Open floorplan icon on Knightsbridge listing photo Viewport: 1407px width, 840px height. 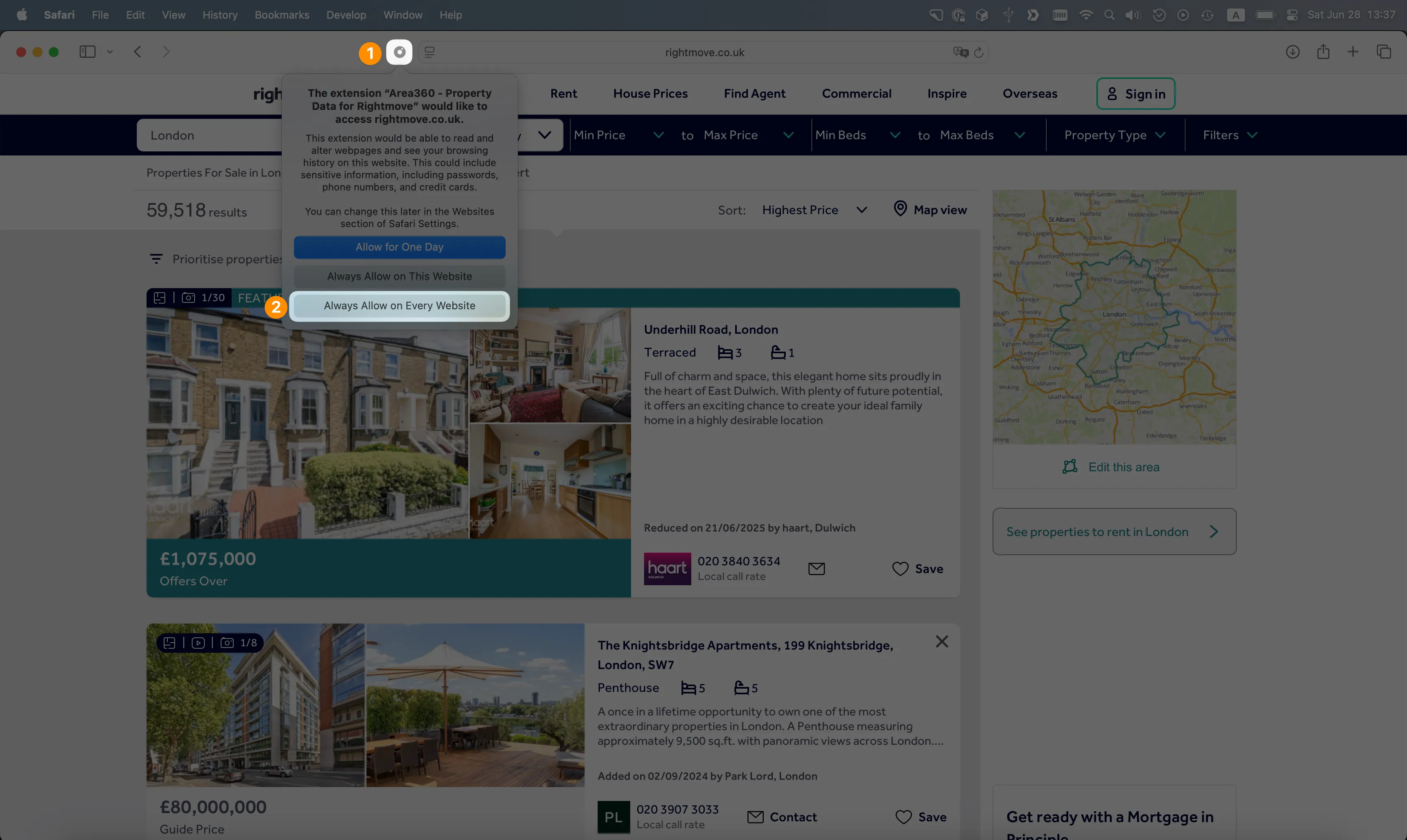tap(169, 643)
